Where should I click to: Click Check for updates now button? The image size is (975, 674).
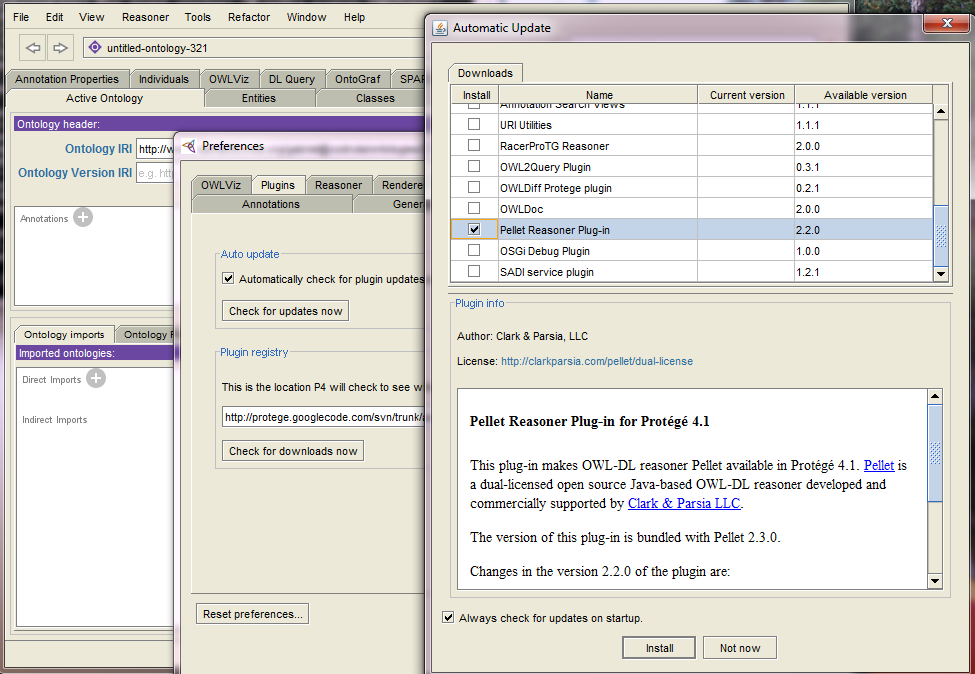point(285,311)
